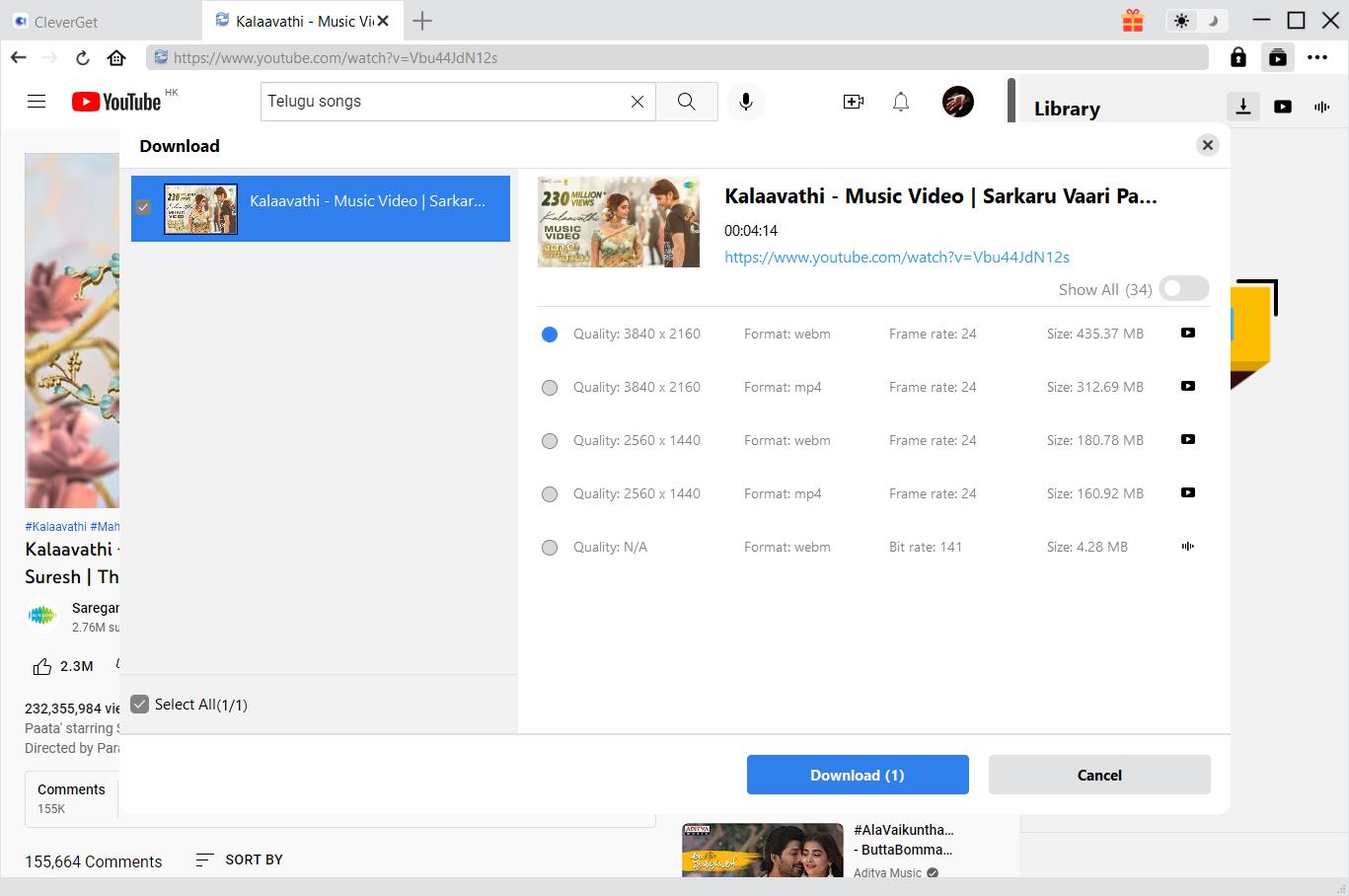The height and width of the screenshot is (896, 1349).
Task: Click the lock icon beside address bar
Action: pyautogui.click(x=1237, y=57)
